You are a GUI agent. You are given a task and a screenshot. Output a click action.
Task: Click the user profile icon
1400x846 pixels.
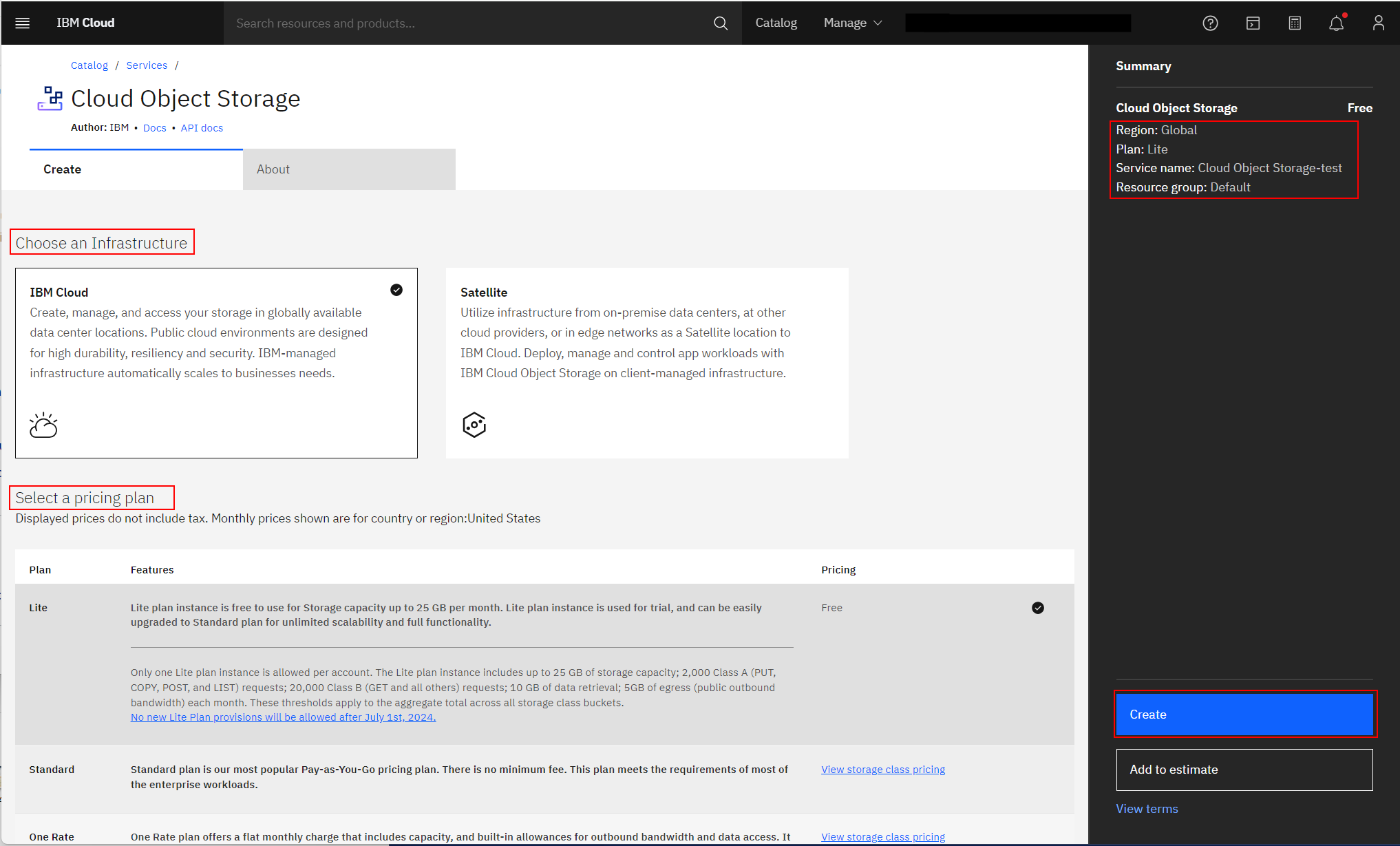(x=1379, y=22)
